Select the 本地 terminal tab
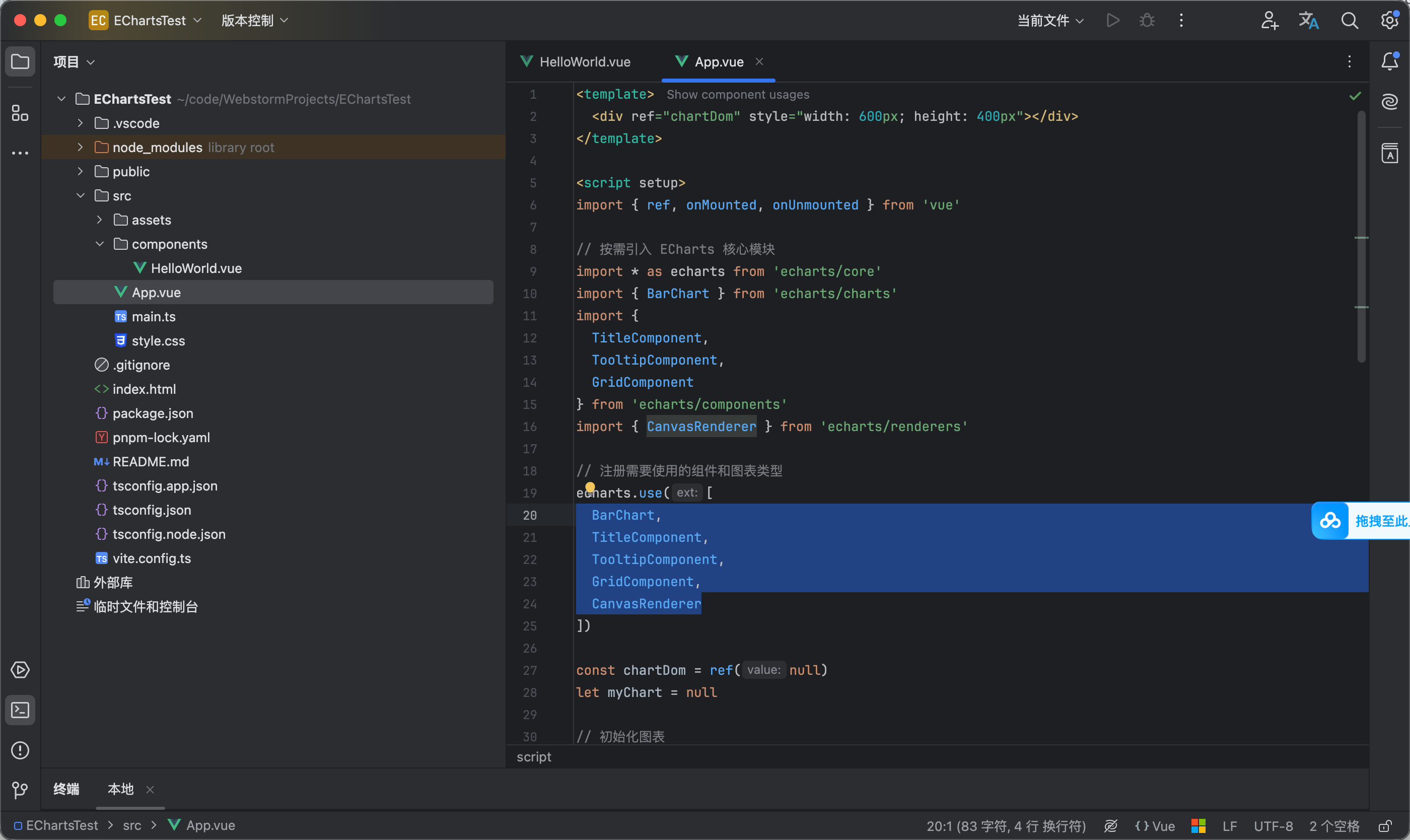Image resolution: width=1410 pixels, height=840 pixels. coord(120,789)
